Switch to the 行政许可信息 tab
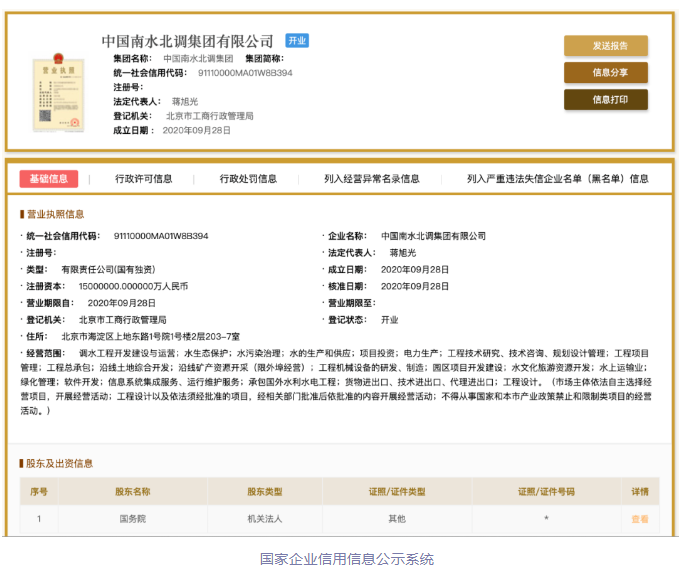Viewport: 690px width, 581px height. point(143,179)
